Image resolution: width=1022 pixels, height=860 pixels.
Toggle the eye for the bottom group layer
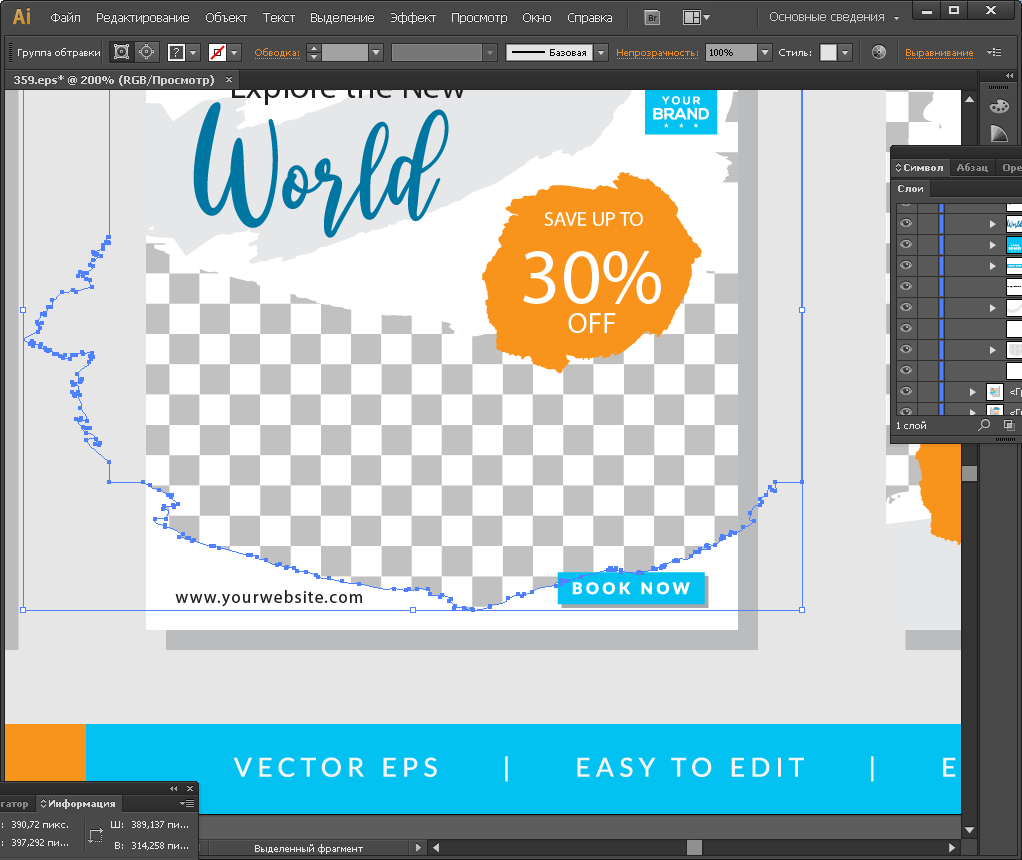906,411
